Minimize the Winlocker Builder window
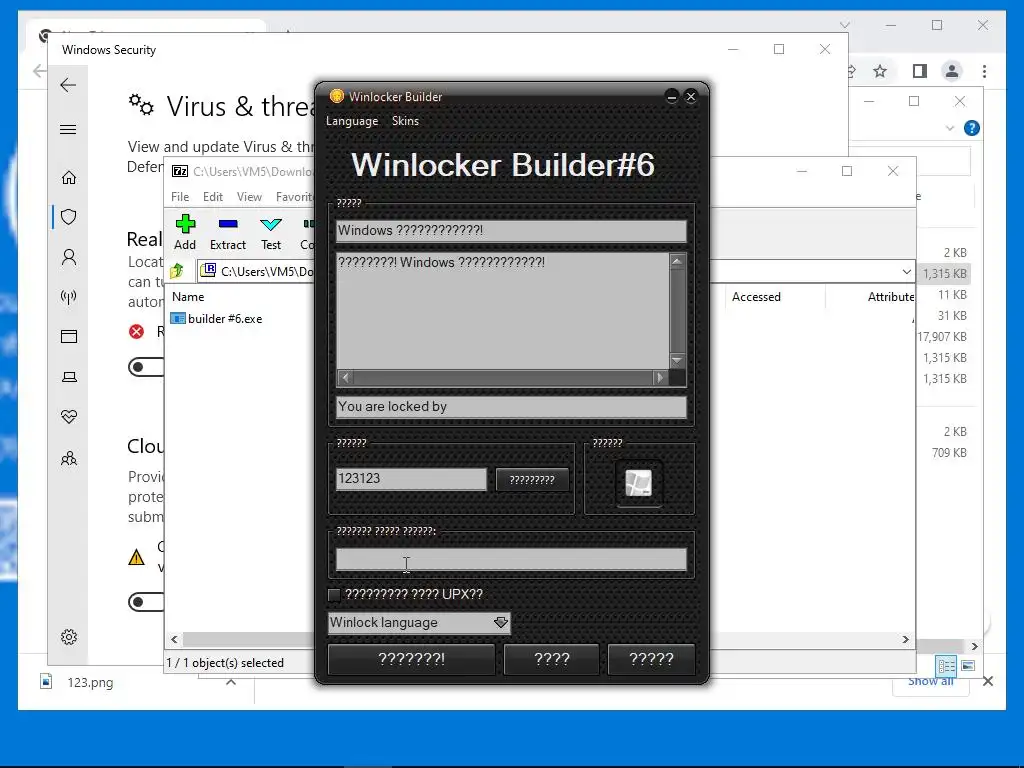The image size is (1024, 768). click(671, 97)
